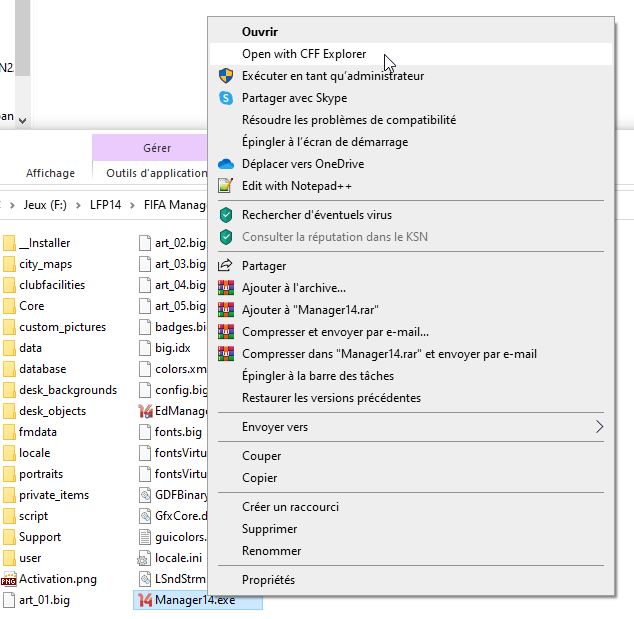This screenshot has width=634, height=619.
Task: Click the OneDrive cloud icon
Action: tap(226, 164)
